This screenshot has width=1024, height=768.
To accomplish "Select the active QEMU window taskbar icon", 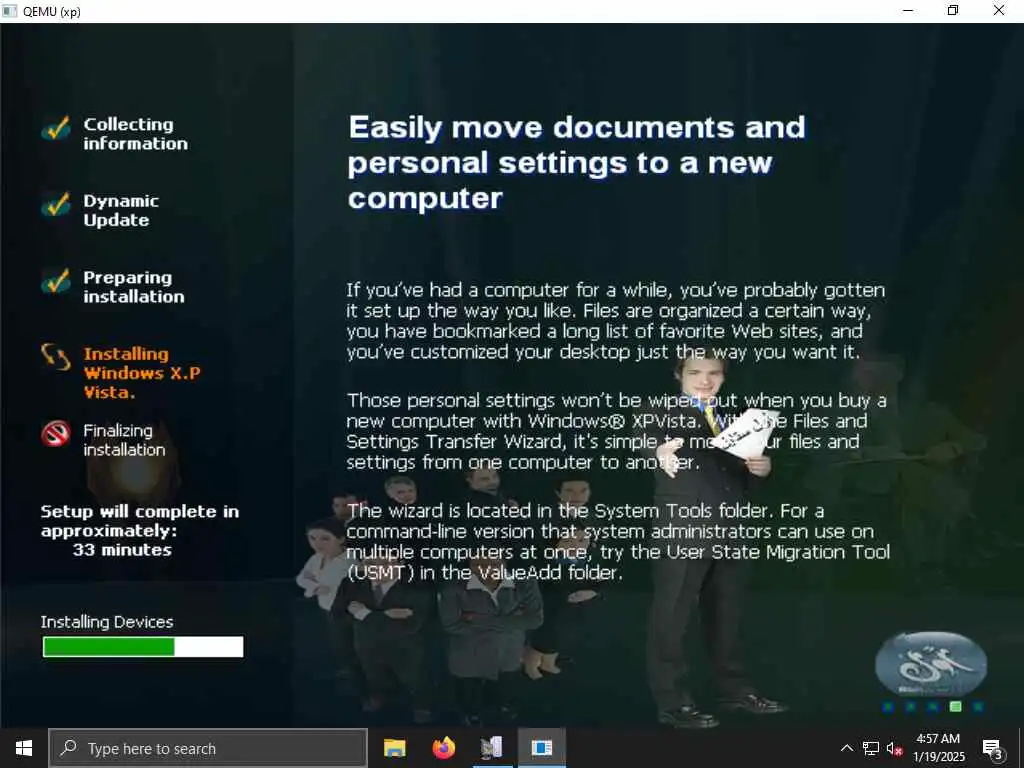I will [x=541, y=748].
